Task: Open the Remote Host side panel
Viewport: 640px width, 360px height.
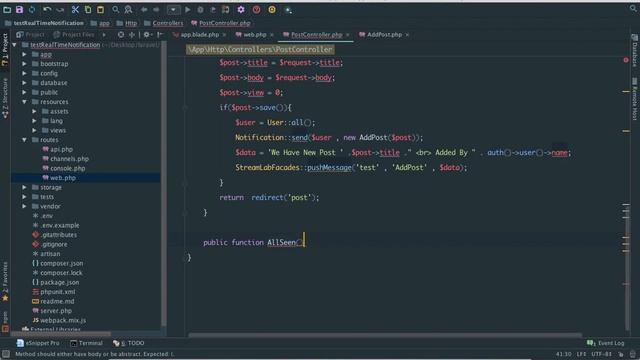Action: [635, 99]
